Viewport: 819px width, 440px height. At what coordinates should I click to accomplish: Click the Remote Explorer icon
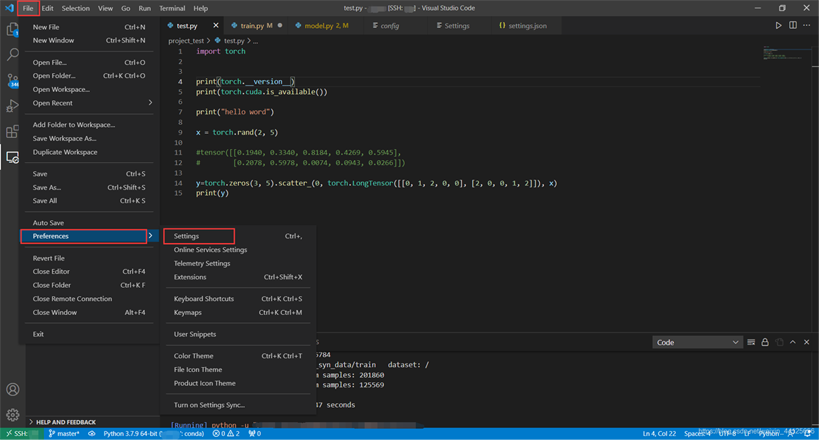(x=13, y=157)
